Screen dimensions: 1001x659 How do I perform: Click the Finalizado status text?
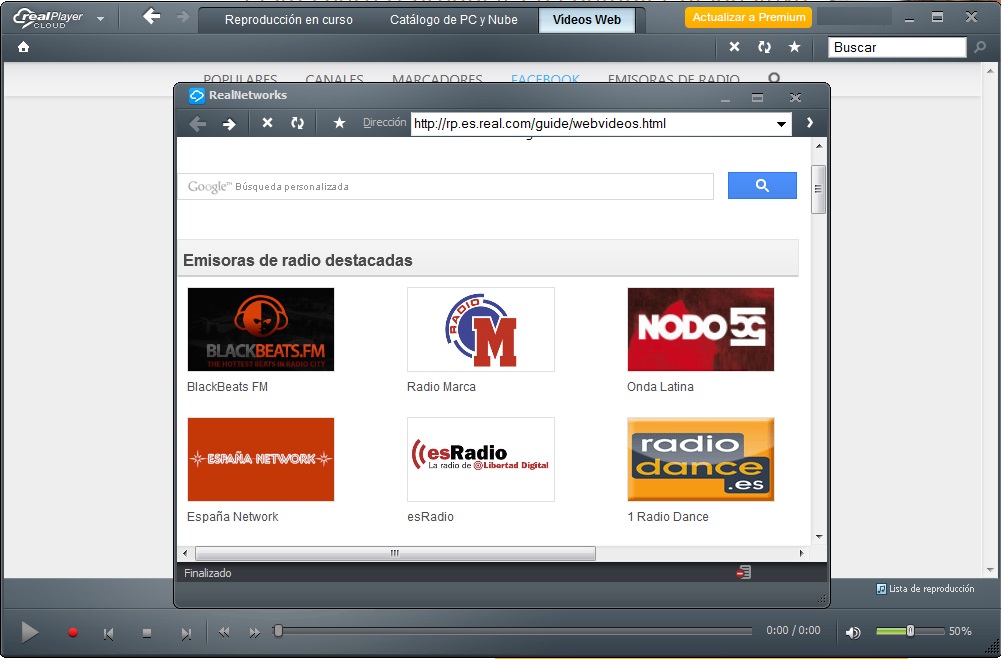207,573
